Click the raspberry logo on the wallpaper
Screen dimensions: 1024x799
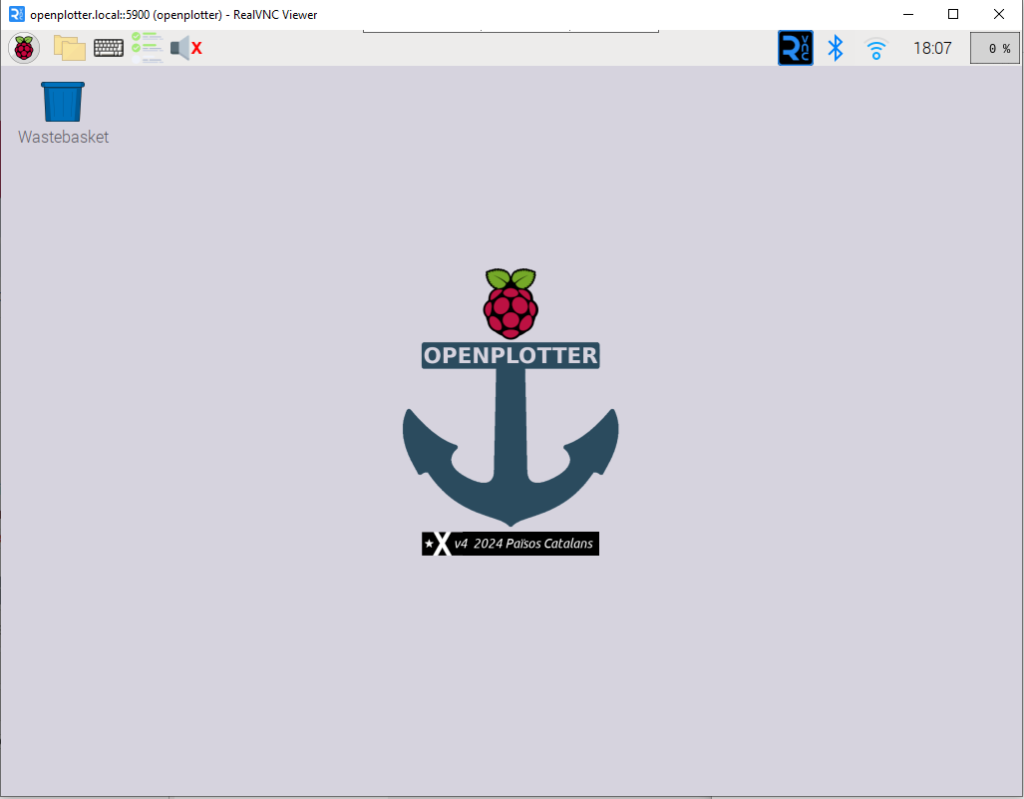coord(510,303)
